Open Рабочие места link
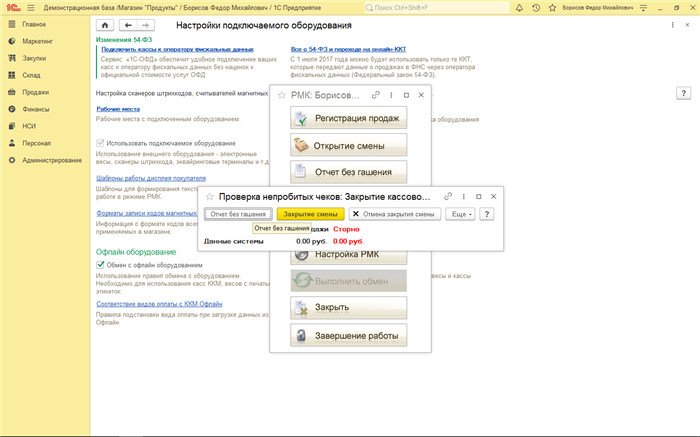Screen dimensions: 700x437 pyautogui.click(x=118, y=109)
